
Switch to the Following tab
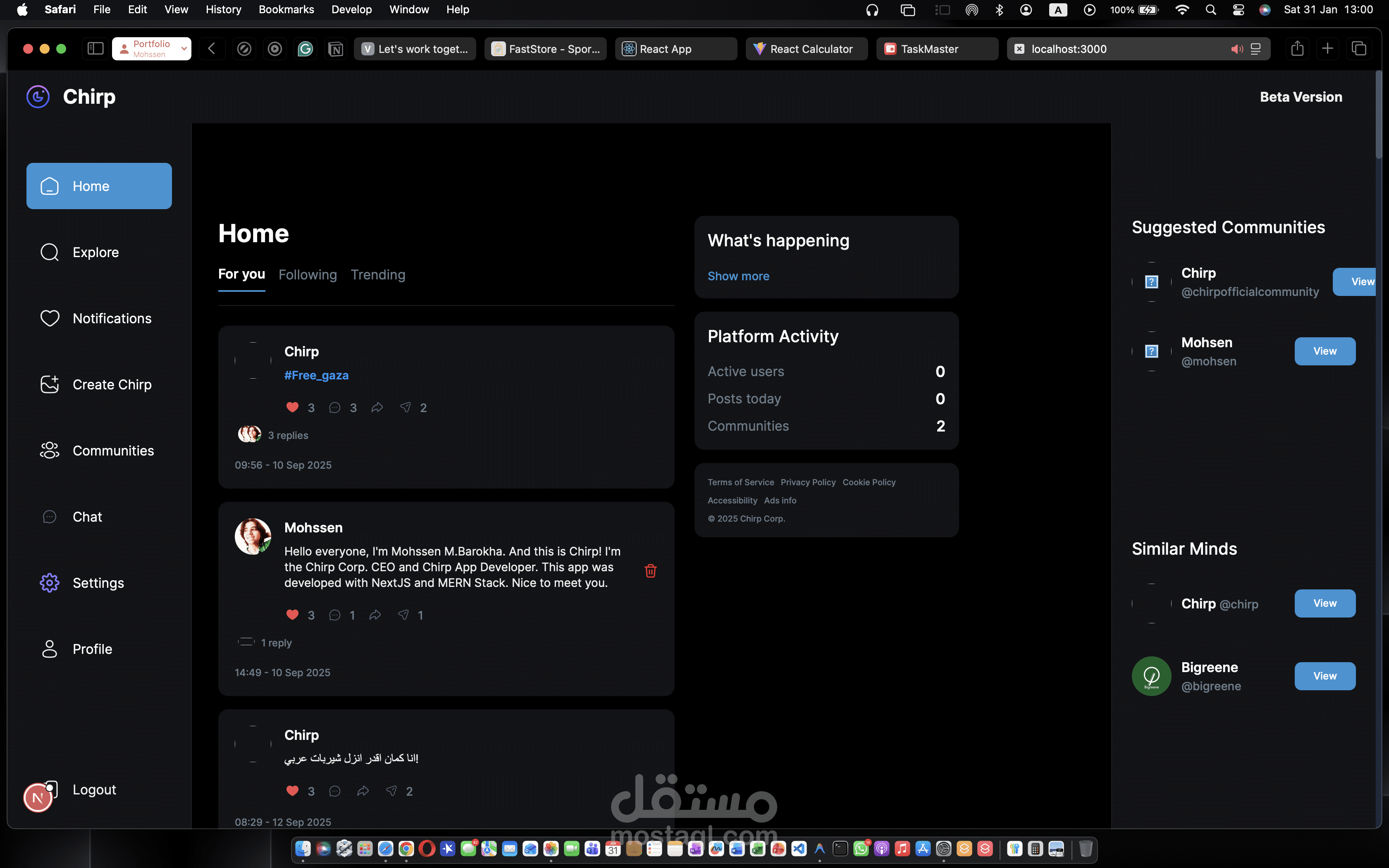308,275
